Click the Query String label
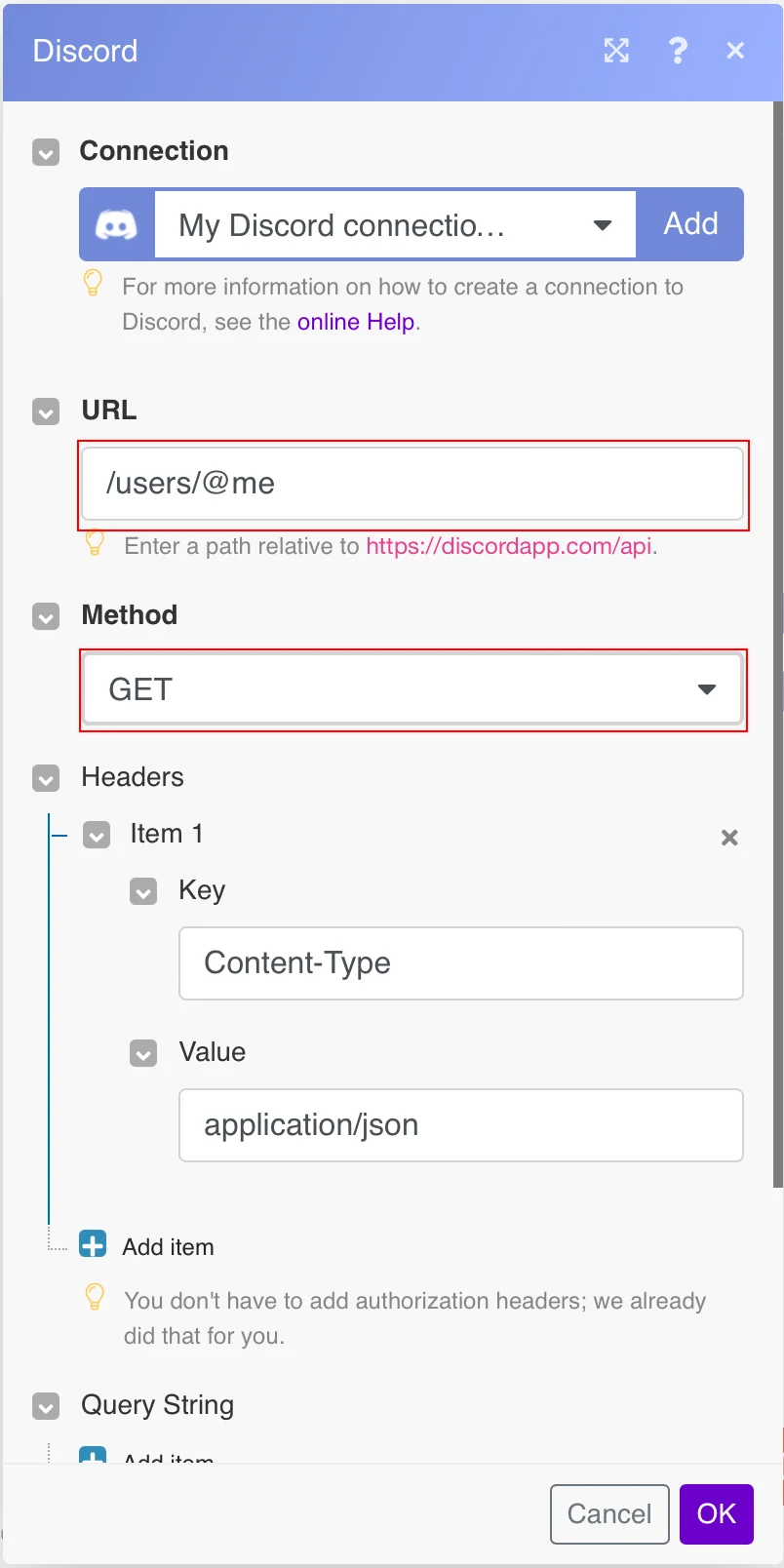 click(158, 1405)
